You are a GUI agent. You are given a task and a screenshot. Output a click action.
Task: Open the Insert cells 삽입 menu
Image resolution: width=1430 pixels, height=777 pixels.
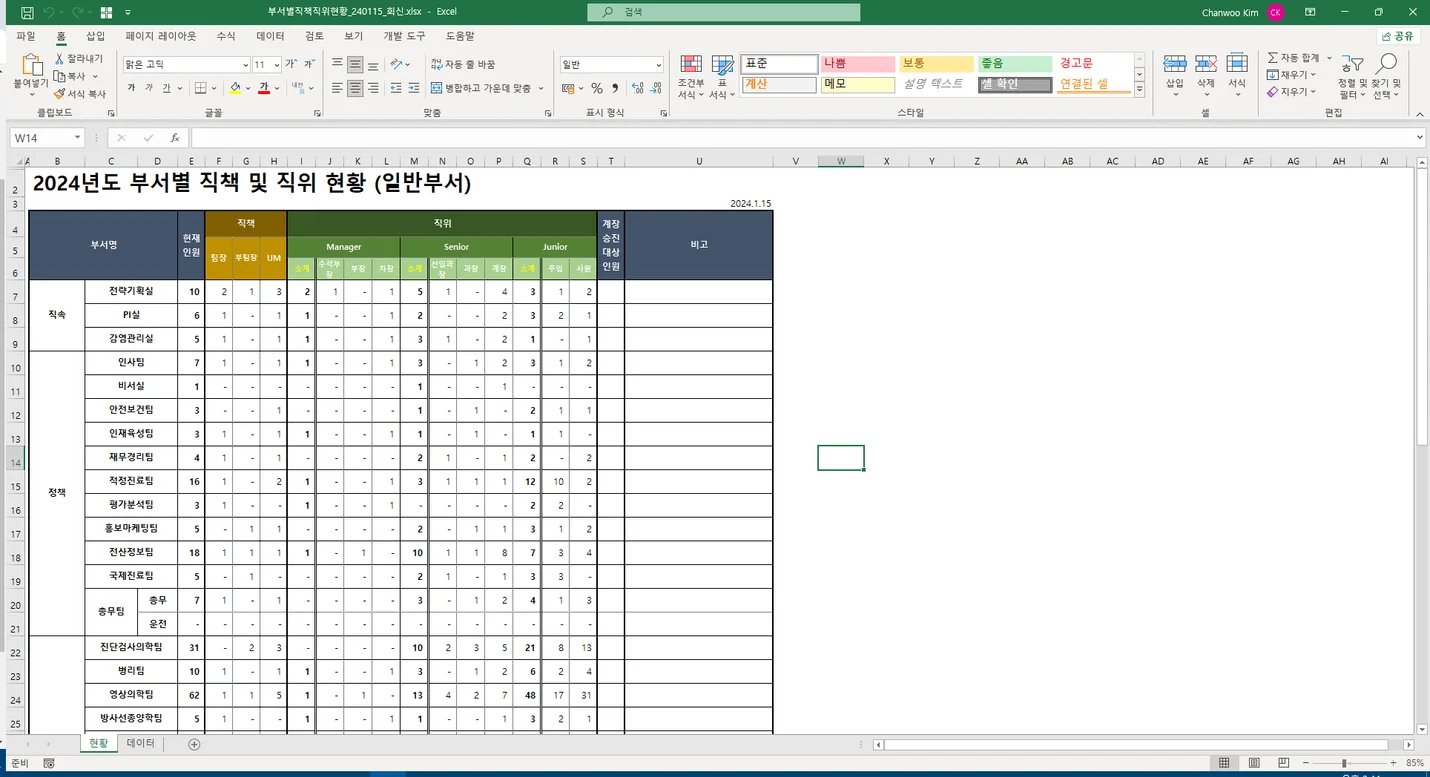(x=1174, y=75)
